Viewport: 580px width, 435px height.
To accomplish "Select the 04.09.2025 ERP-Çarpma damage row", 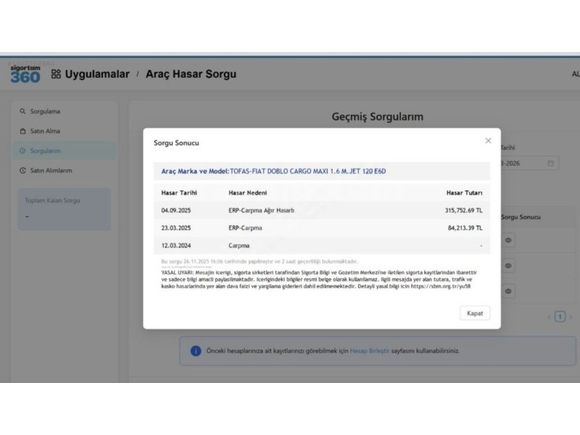I will coord(322,210).
